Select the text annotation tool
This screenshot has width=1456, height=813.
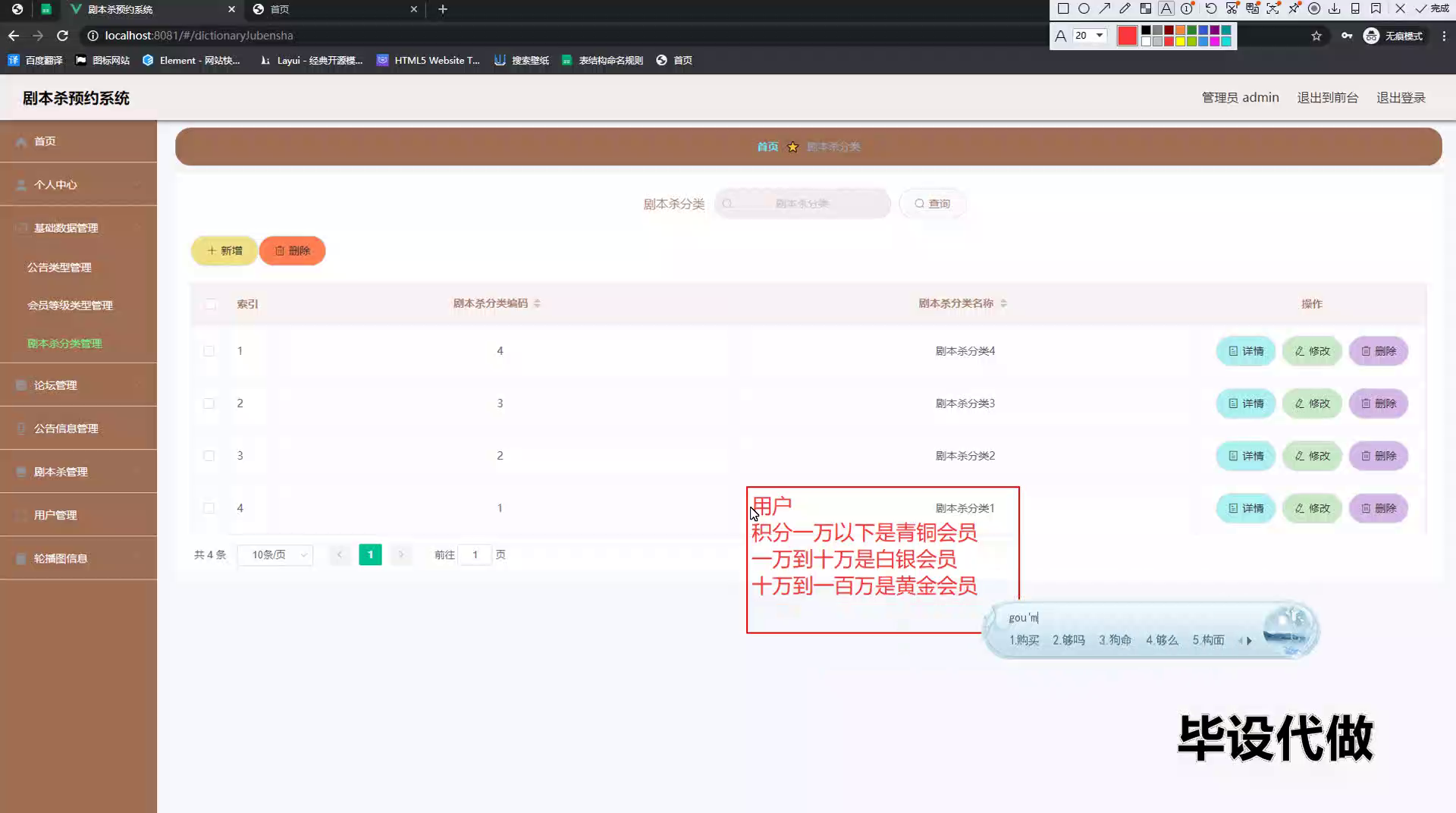coord(1166,9)
